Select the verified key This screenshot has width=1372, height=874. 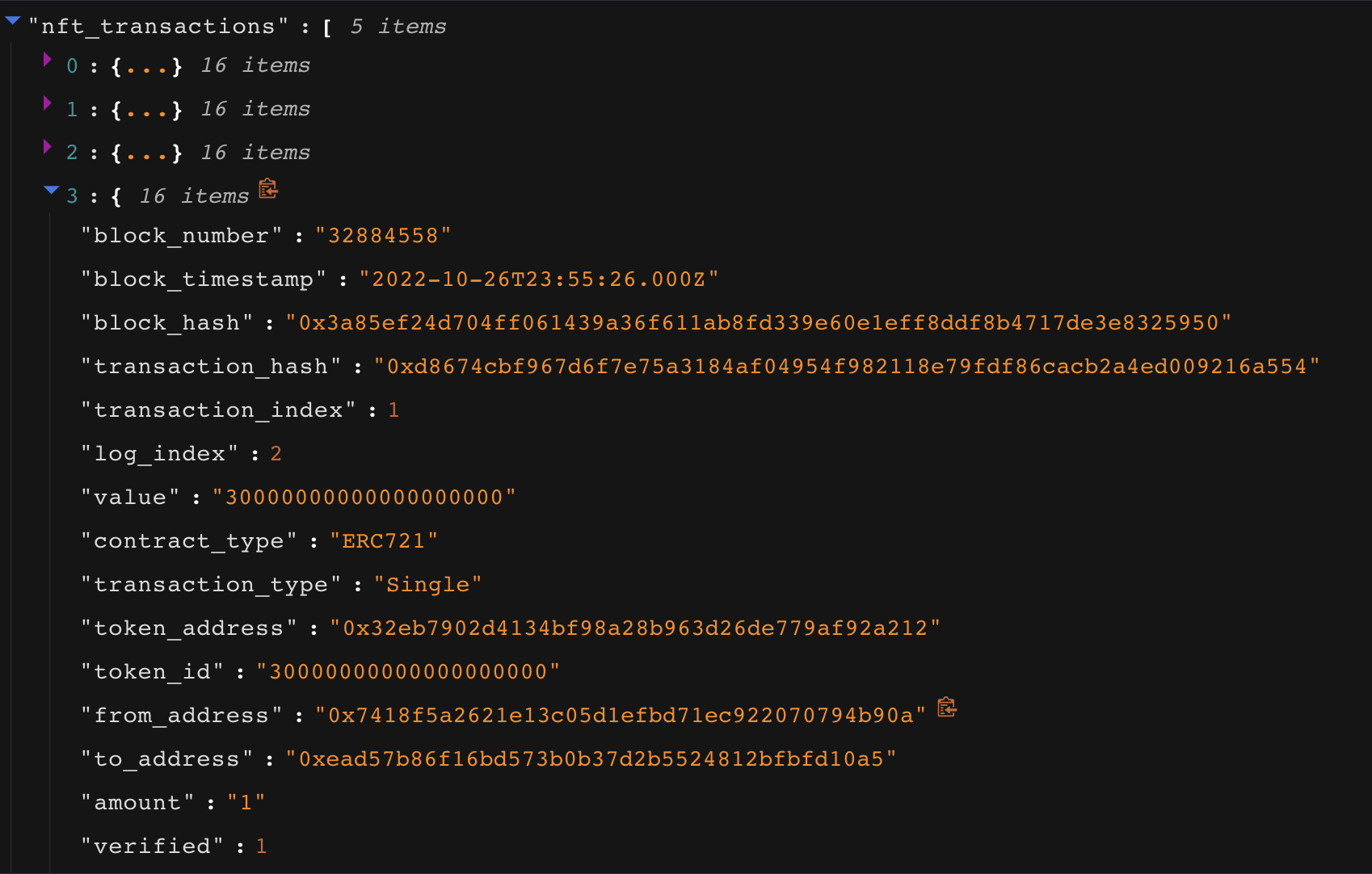click(x=152, y=847)
